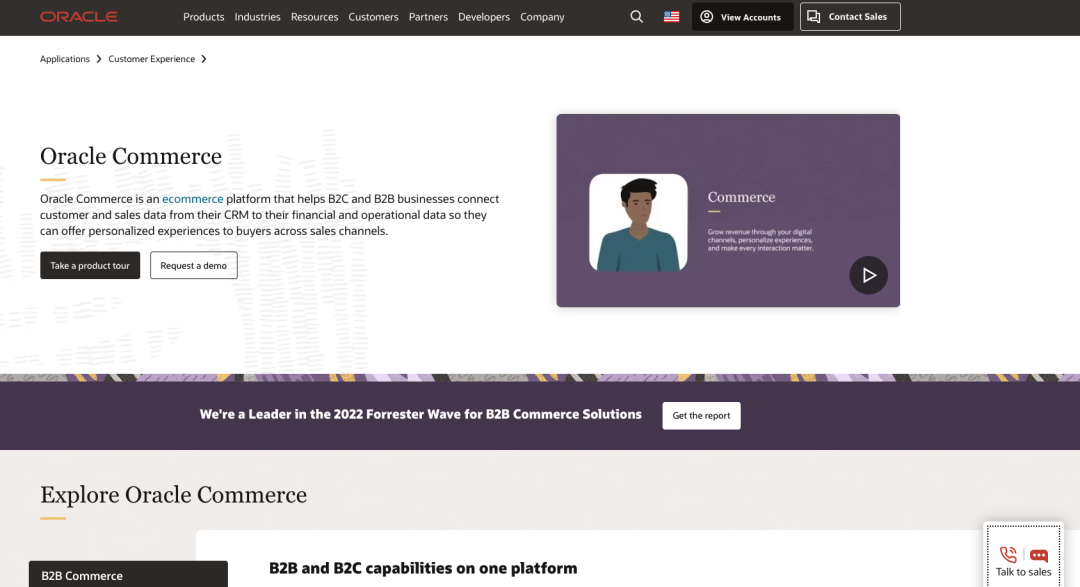
Task: Open the Developers menu
Action: point(484,17)
